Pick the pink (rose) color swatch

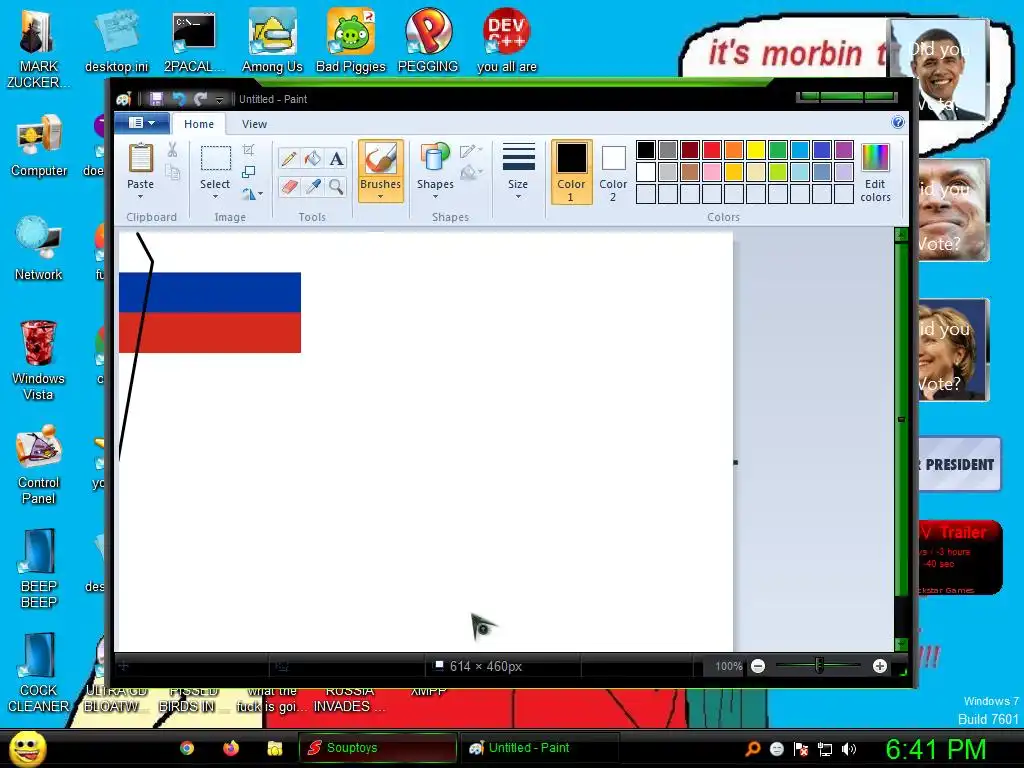(x=711, y=172)
